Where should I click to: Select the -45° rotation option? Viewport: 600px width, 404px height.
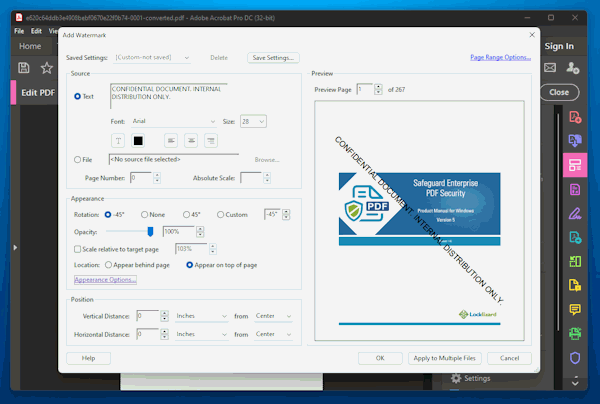(x=108, y=215)
